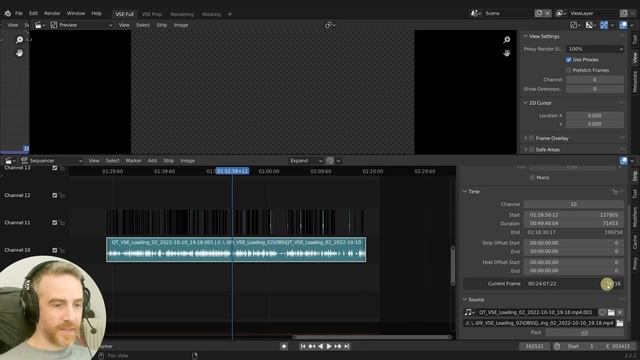Image resolution: width=640 pixels, height=360 pixels.
Task: Enable Safe Areas checkbox
Action: (532, 150)
